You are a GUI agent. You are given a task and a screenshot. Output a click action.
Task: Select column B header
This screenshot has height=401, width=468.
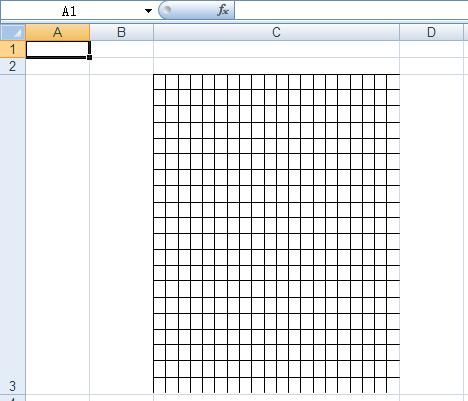[121, 32]
